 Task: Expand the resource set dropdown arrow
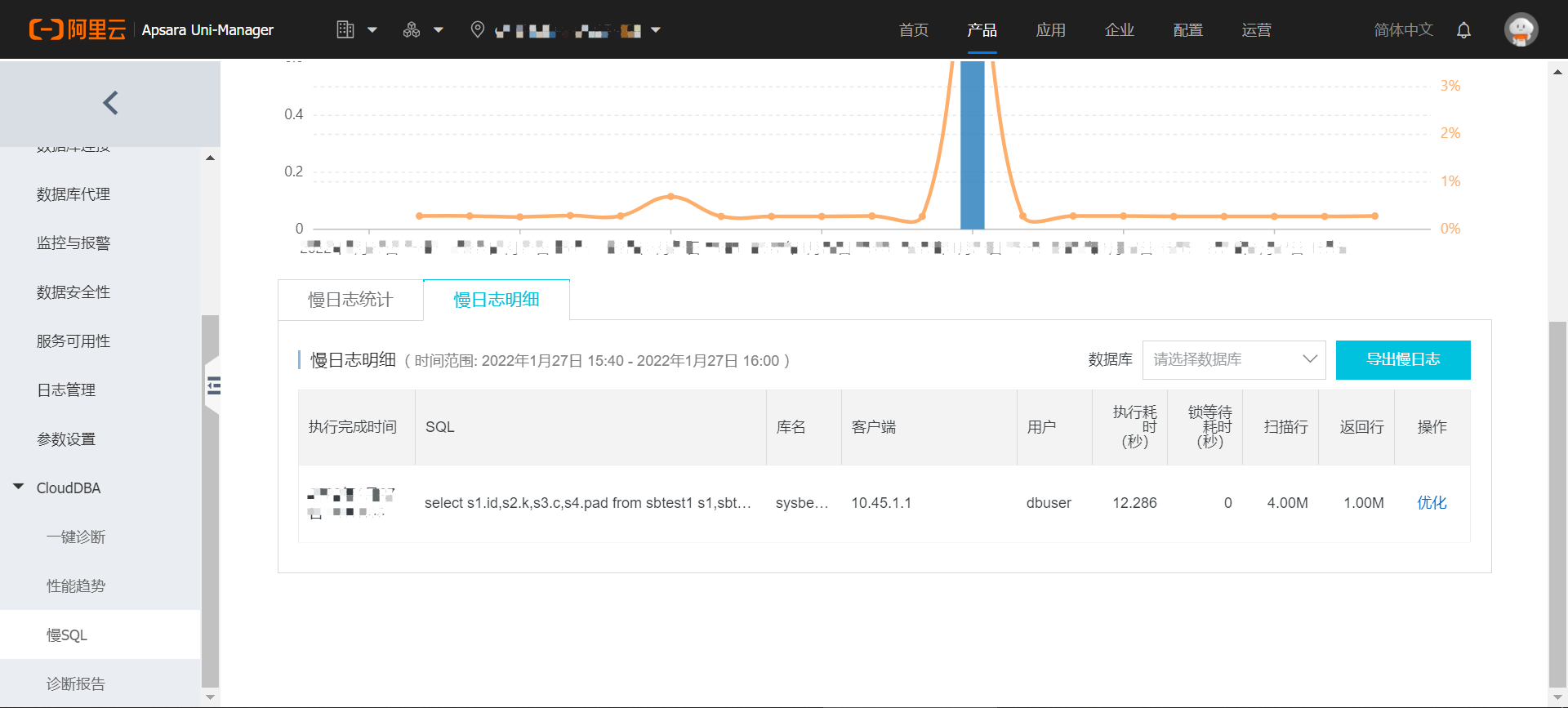[x=439, y=30]
